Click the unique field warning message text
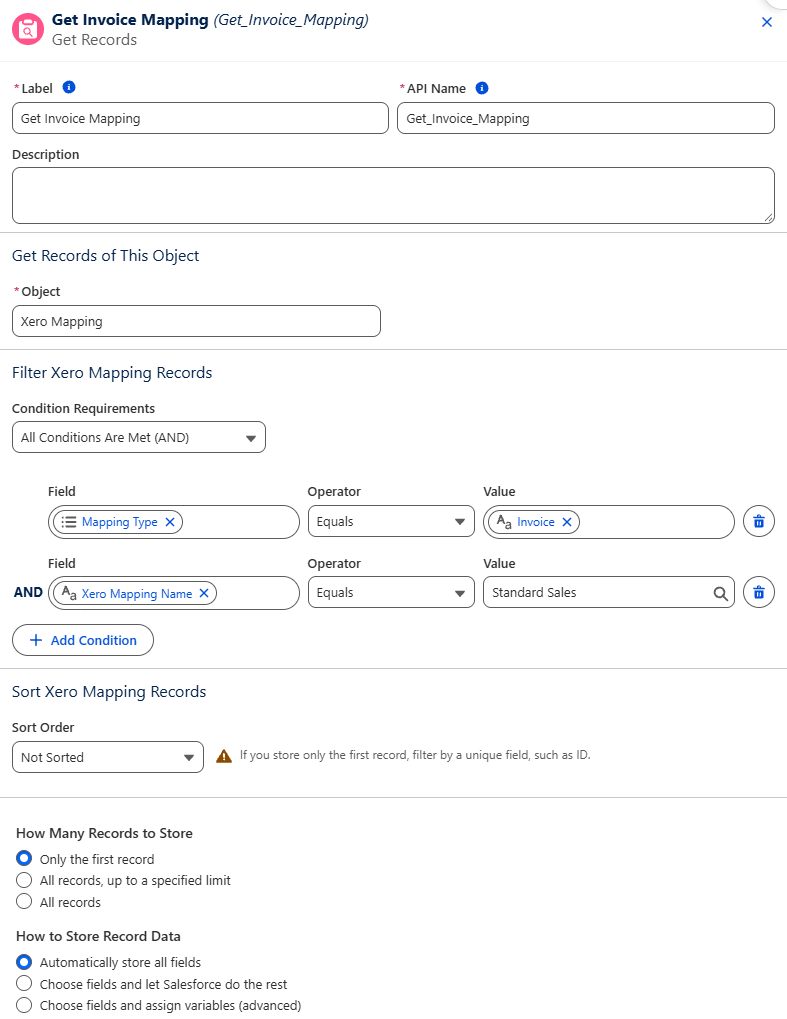This screenshot has height=1019, width=787. point(415,755)
